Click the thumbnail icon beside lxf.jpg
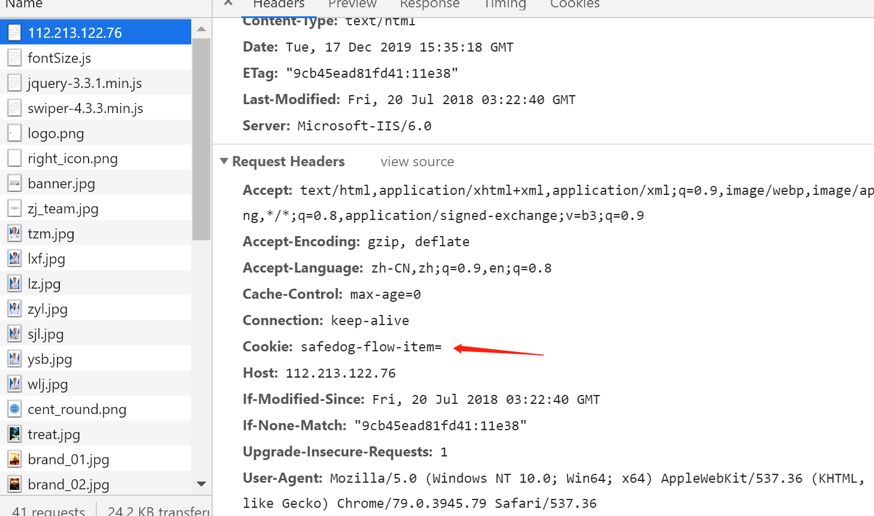 tap(14, 259)
